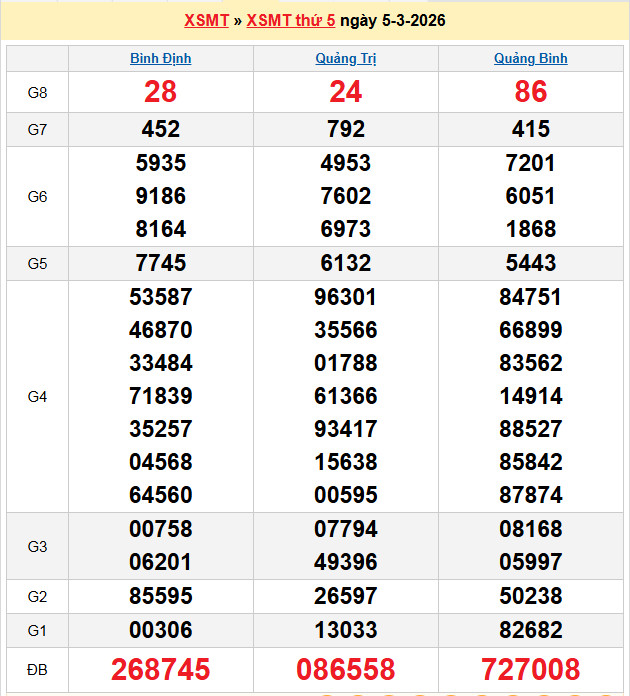Click the Quảng Bình special prize 727008
The width and height of the screenshot is (630, 696).
pyautogui.click(x=530, y=669)
